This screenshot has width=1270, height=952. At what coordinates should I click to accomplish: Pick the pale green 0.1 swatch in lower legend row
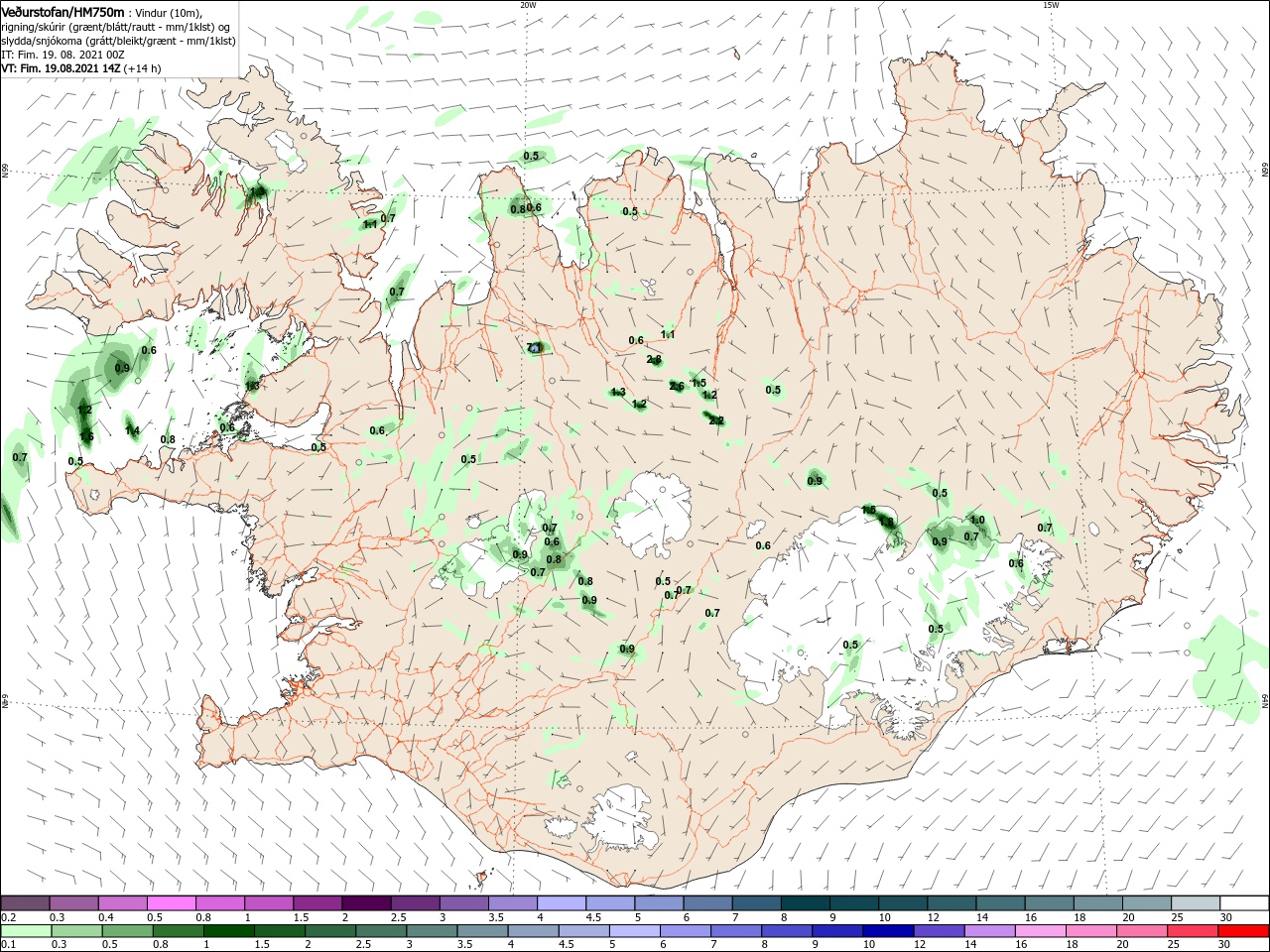[26, 931]
